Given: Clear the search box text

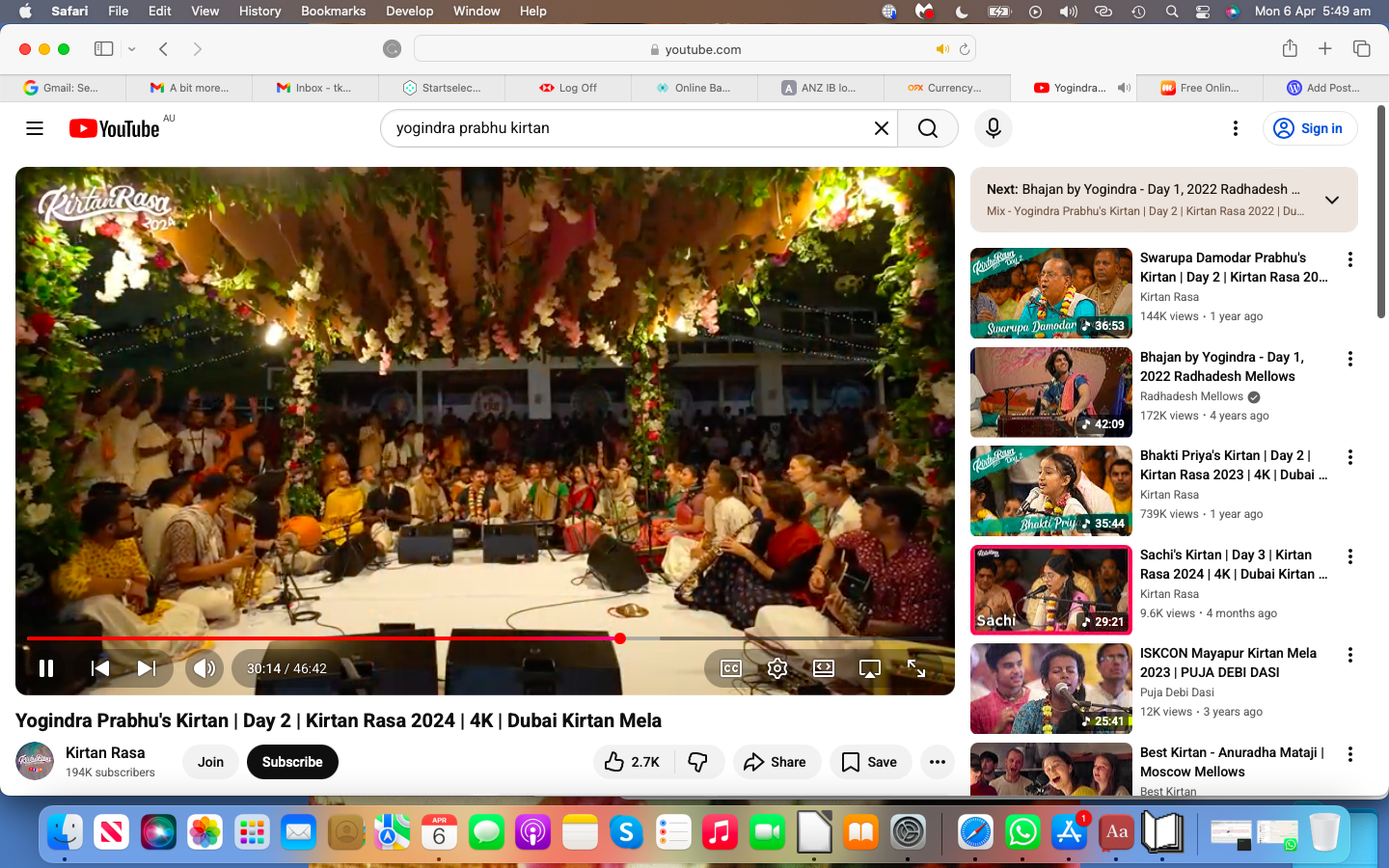Looking at the screenshot, I should click(881, 128).
